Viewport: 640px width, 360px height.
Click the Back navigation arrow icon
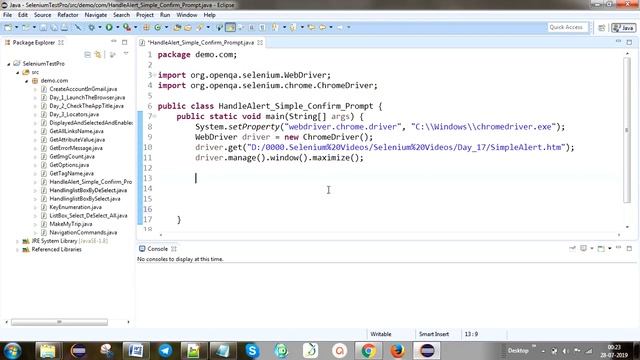click(323, 27)
